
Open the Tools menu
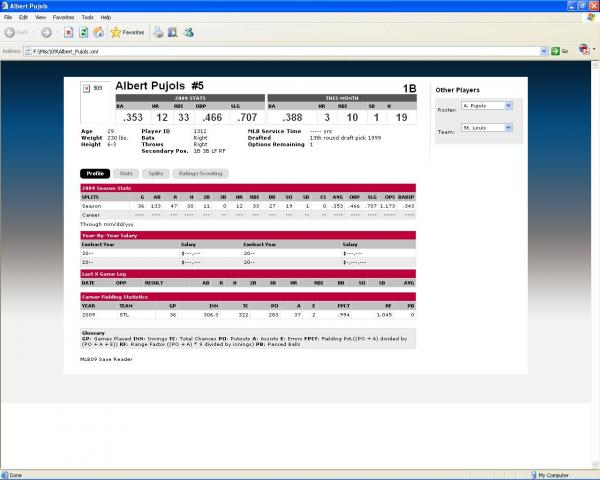pyautogui.click(x=87, y=17)
